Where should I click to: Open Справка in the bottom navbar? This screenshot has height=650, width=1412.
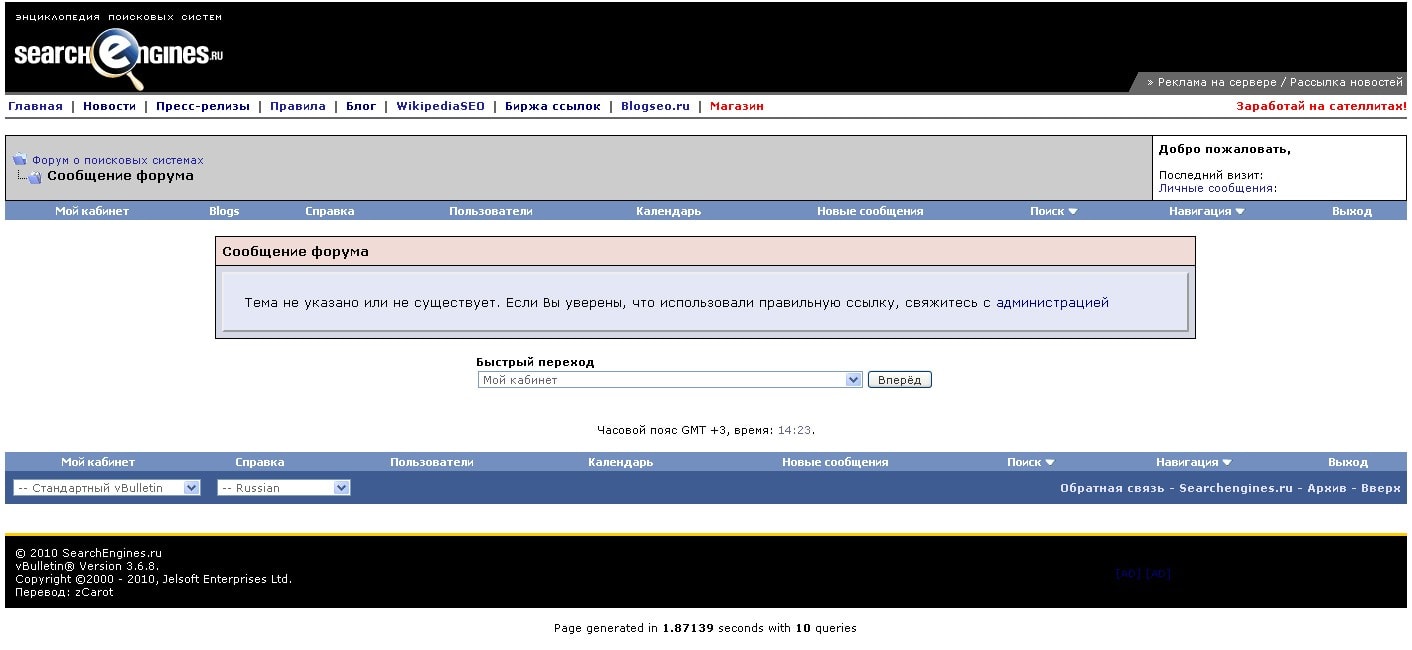point(260,462)
